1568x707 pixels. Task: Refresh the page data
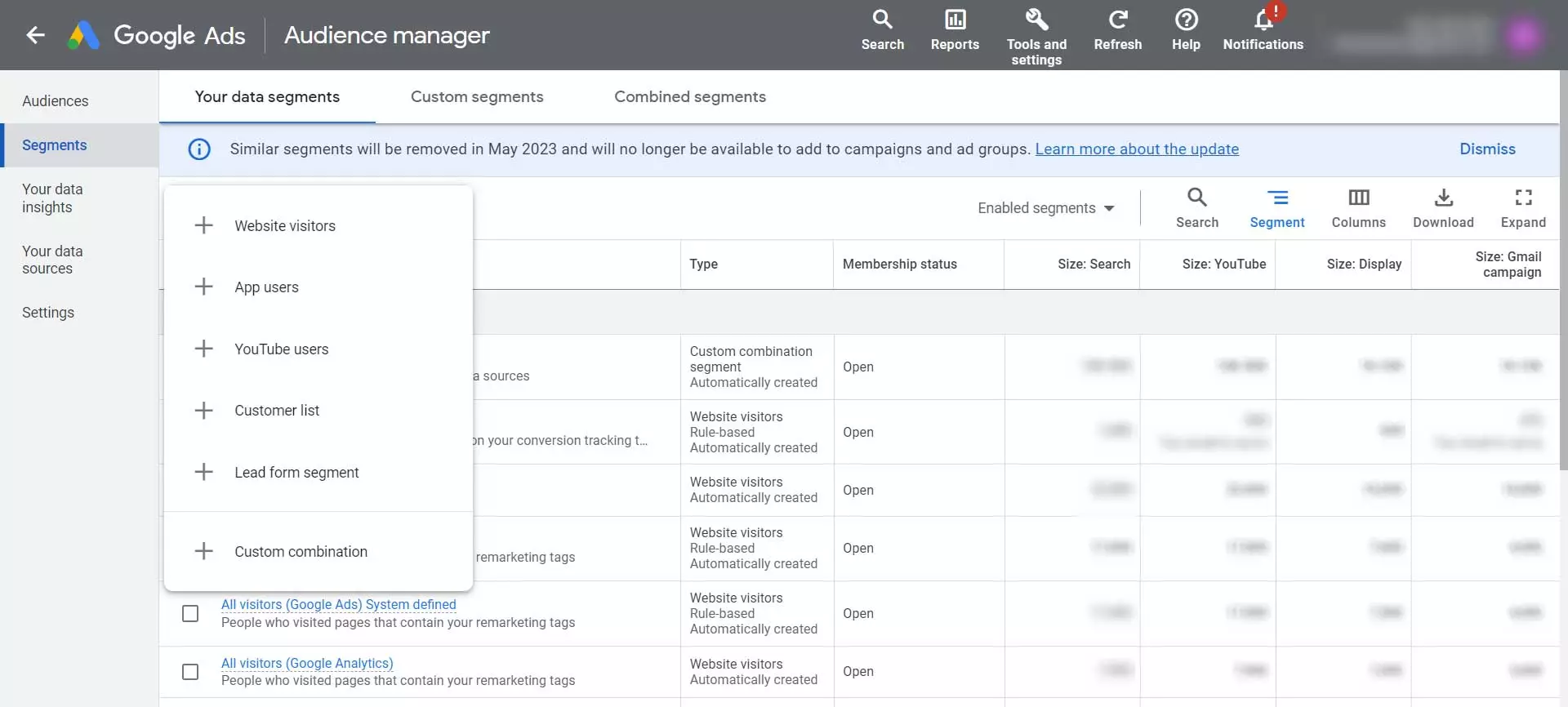pyautogui.click(x=1117, y=30)
